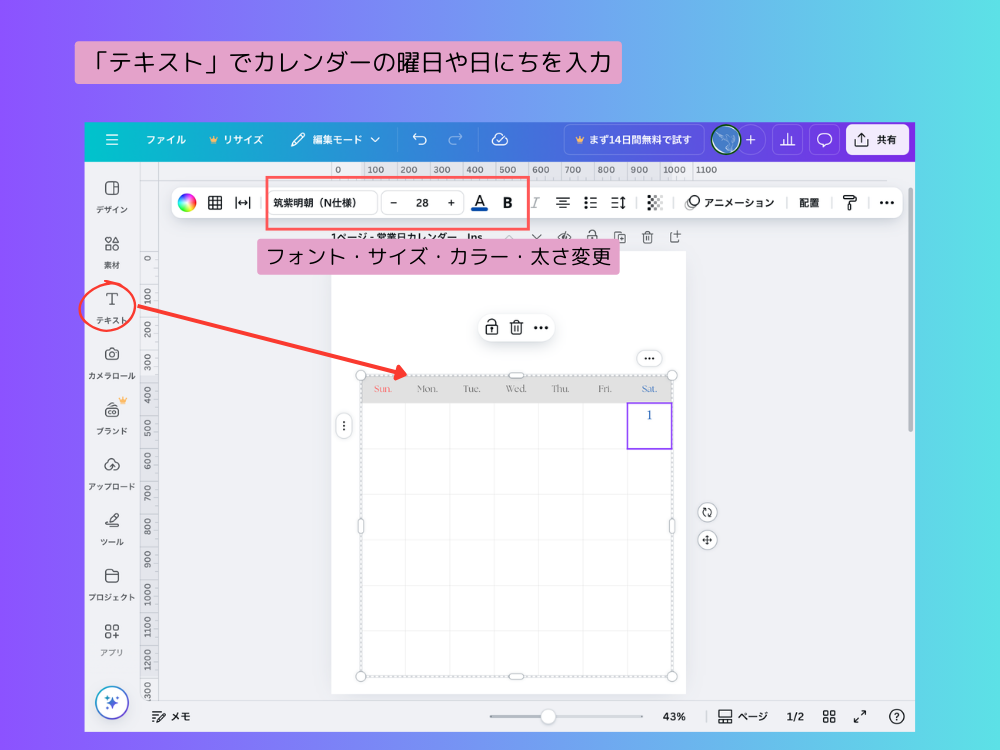Open the transparency checkerboard control
This screenshot has height=750, width=1000.
[x=655, y=202]
